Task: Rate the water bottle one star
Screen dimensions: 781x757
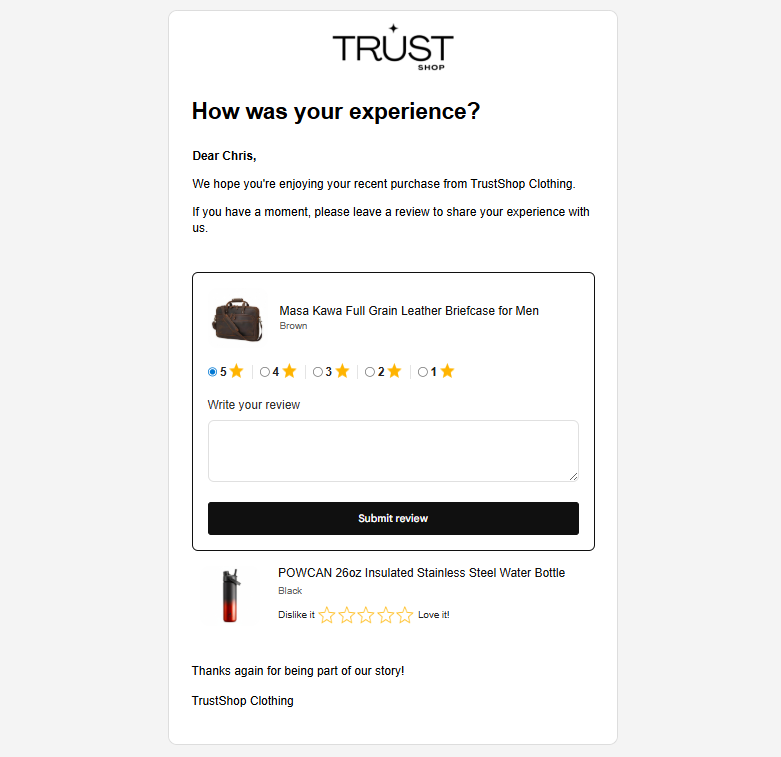Action: pyautogui.click(x=327, y=615)
